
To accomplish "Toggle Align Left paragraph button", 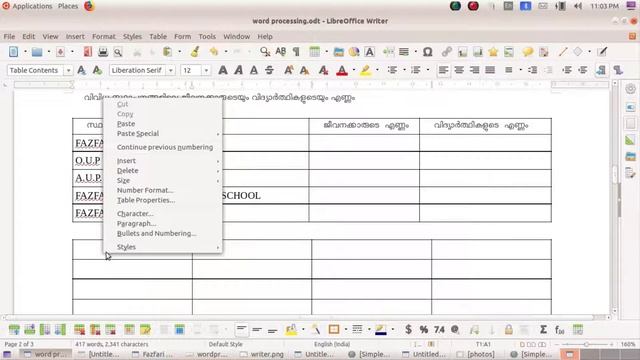I will 443,70.
